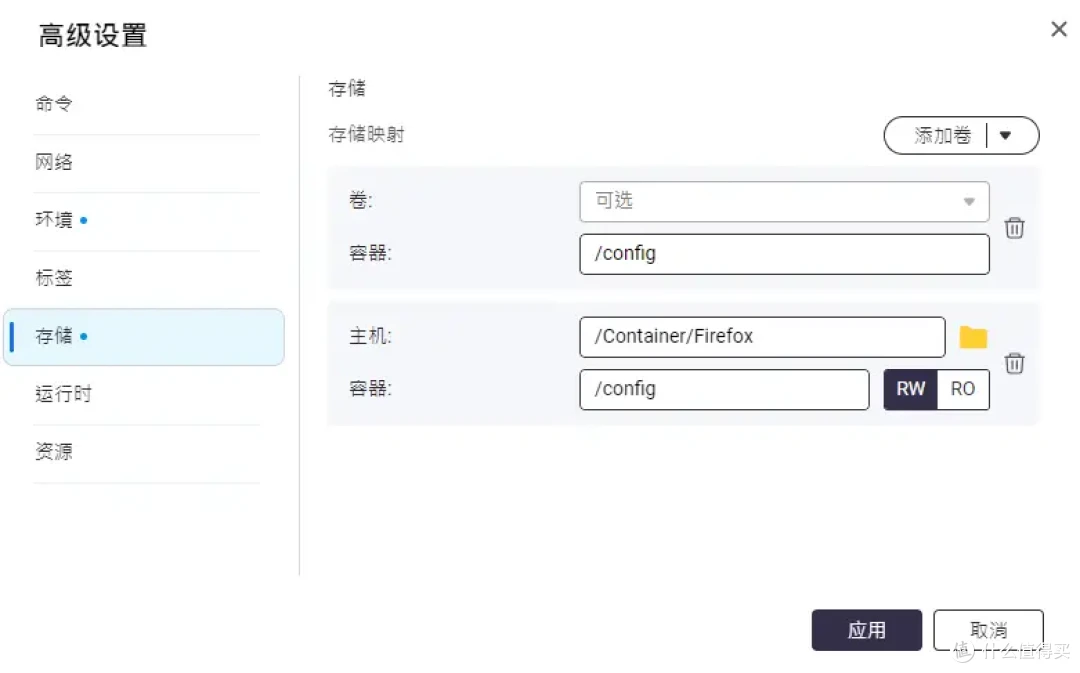Set mapping permission to RW

click(x=910, y=389)
